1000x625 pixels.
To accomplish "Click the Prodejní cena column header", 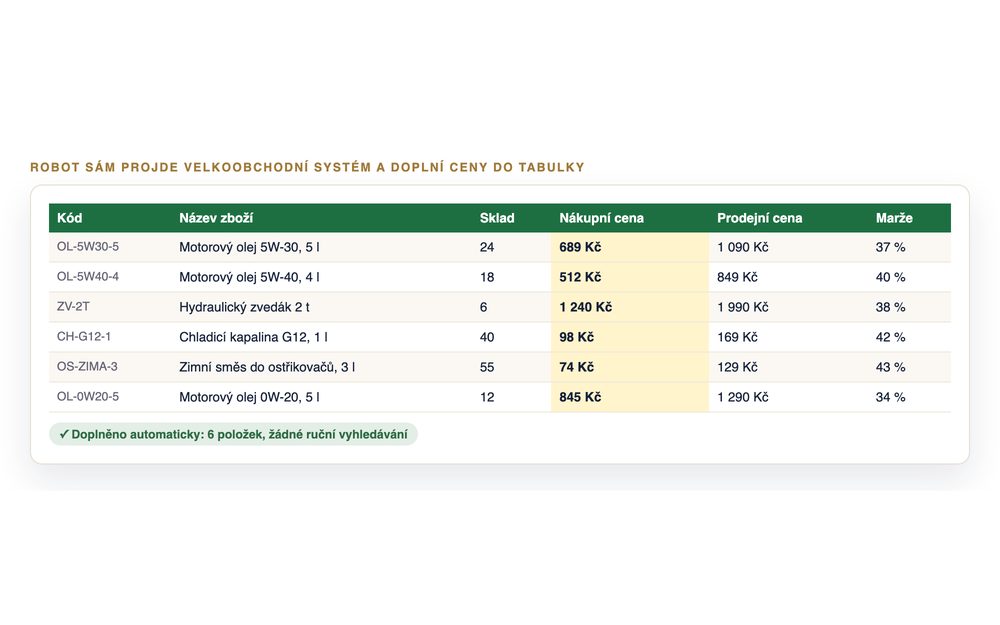I will click(760, 218).
